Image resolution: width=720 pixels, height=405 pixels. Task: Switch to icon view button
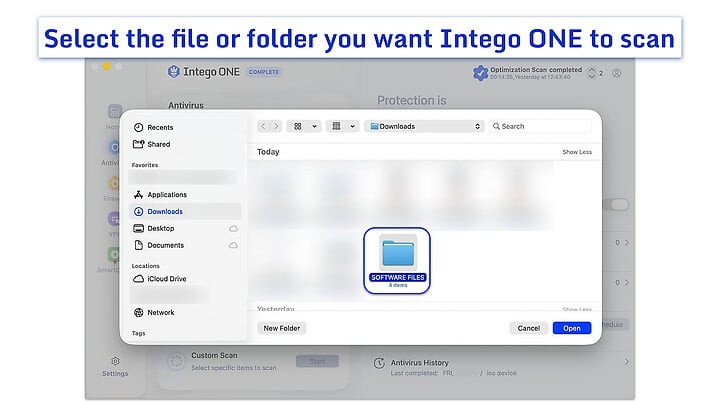[x=298, y=126]
